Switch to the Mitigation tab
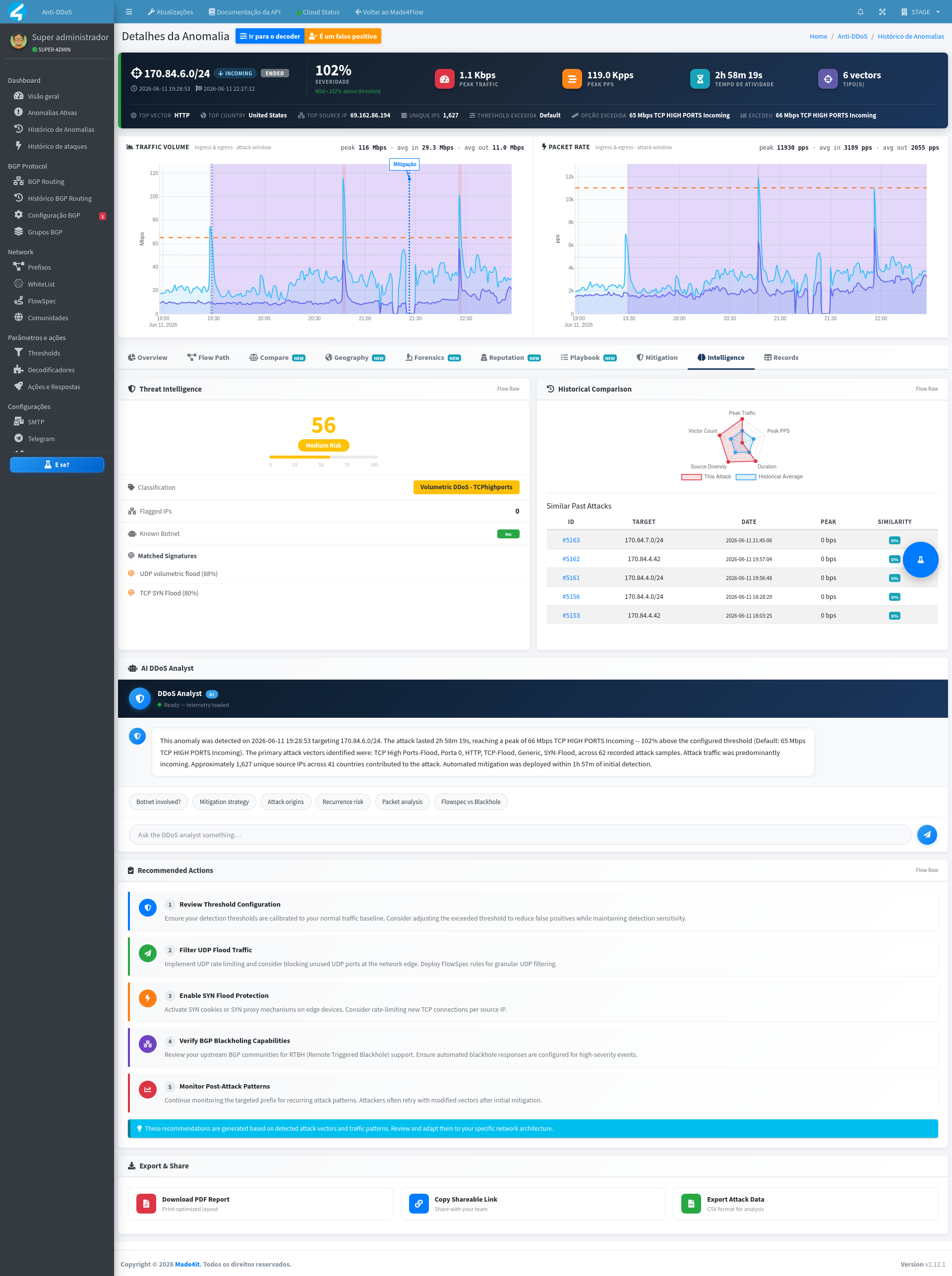The image size is (952, 1276). click(657, 358)
